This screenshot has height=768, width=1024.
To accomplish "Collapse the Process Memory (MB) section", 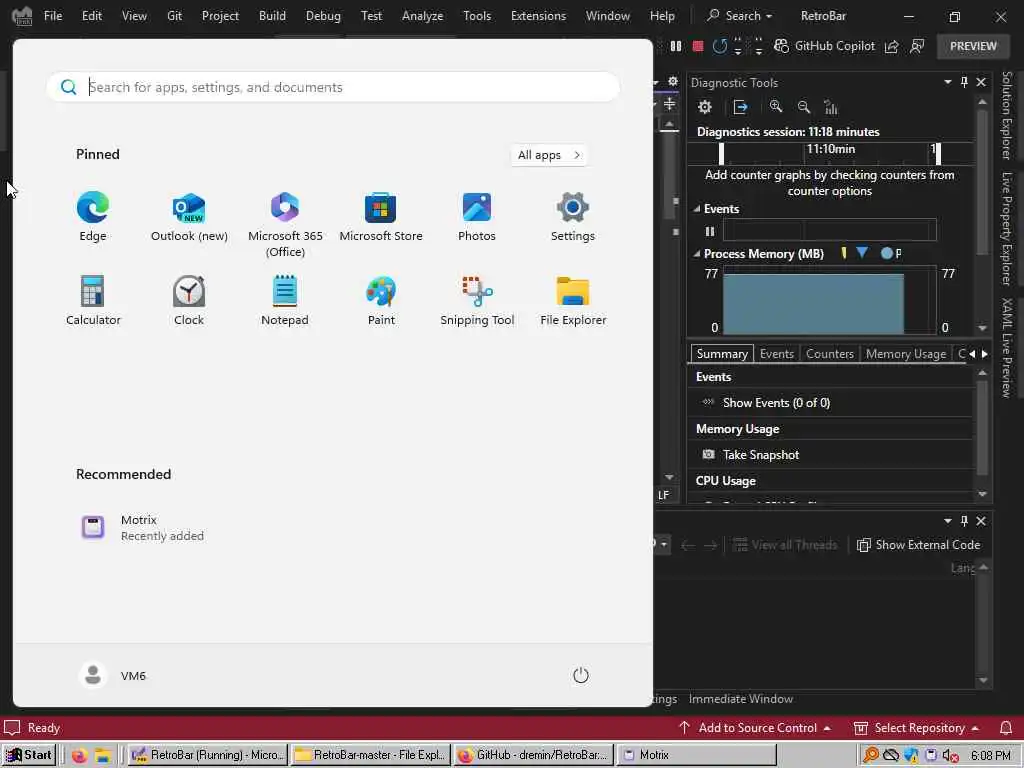I will tap(697, 254).
